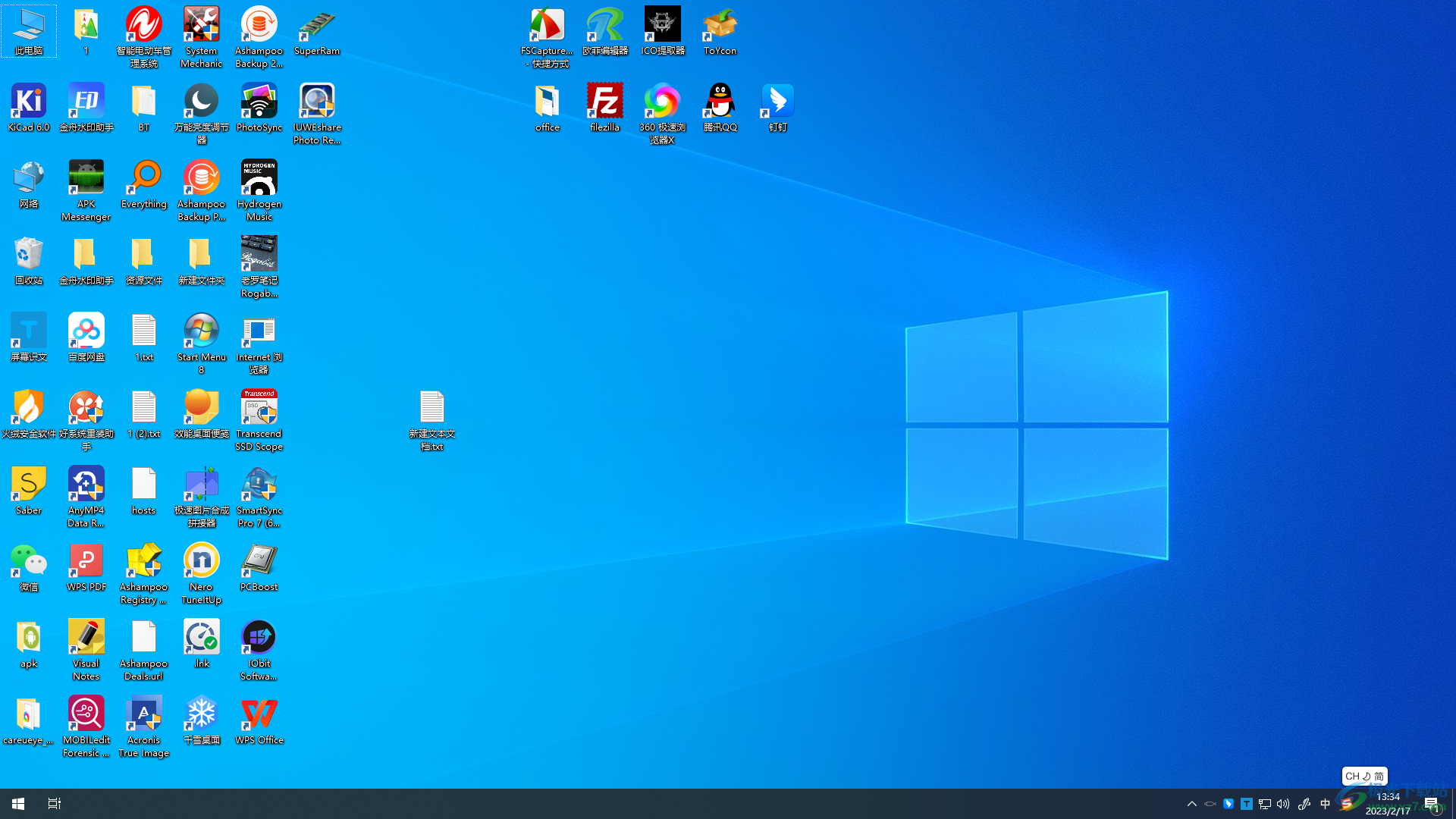Select the 1 (2).txt file
This screenshot has height=819, width=1456.
click(x=144, y=414)
